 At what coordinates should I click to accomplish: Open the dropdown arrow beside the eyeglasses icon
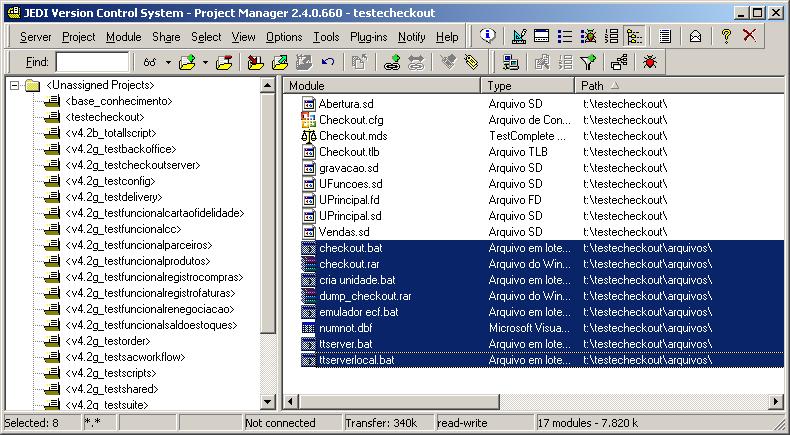click(168, 63)
